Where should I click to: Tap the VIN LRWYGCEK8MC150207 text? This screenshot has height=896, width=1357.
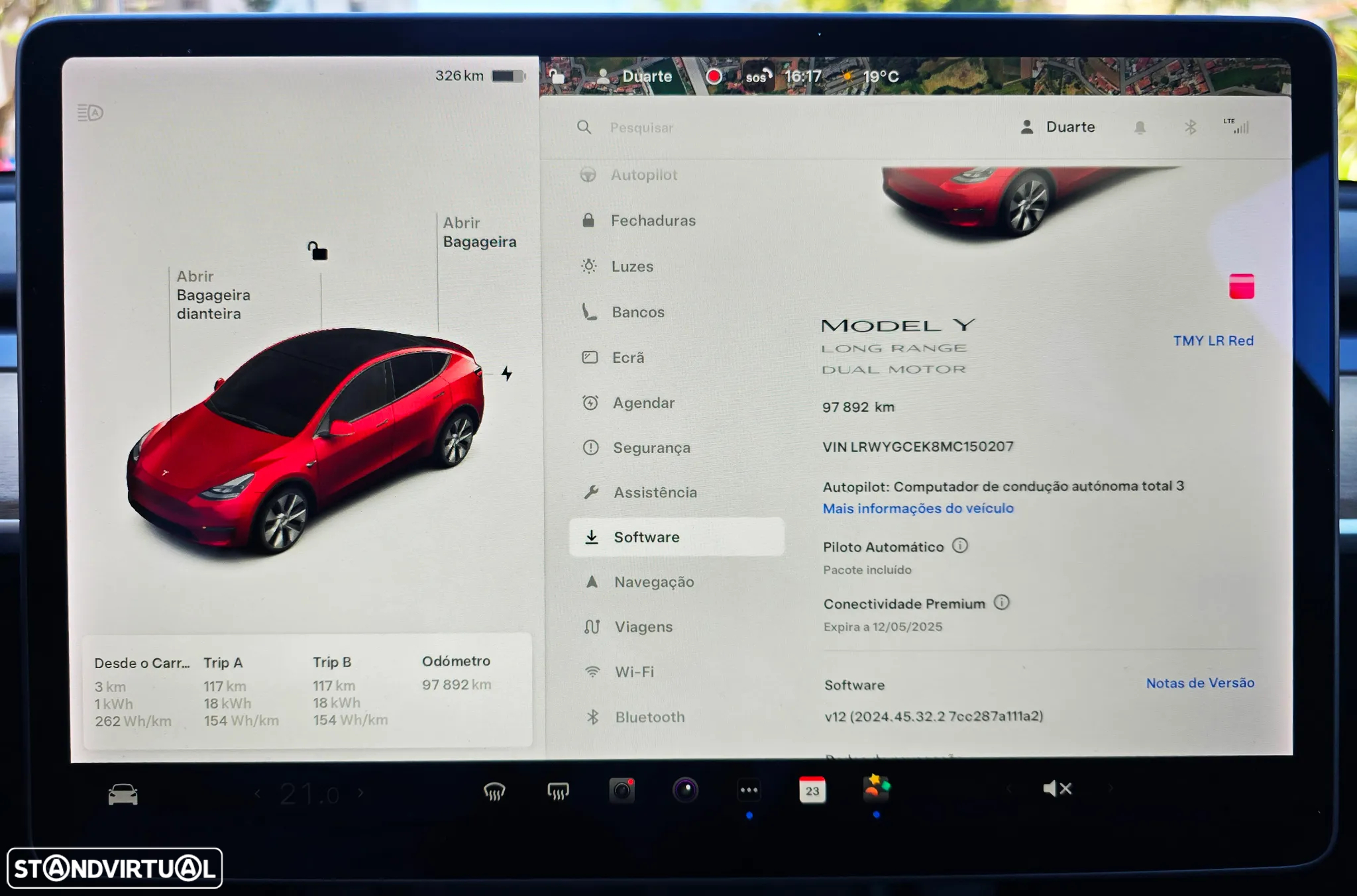click(x=918, y=446)
